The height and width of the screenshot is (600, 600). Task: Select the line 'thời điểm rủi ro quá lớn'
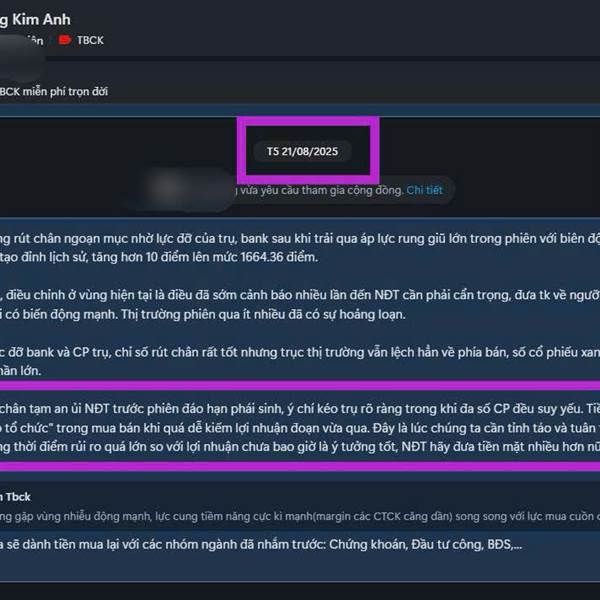pos(300,447)
